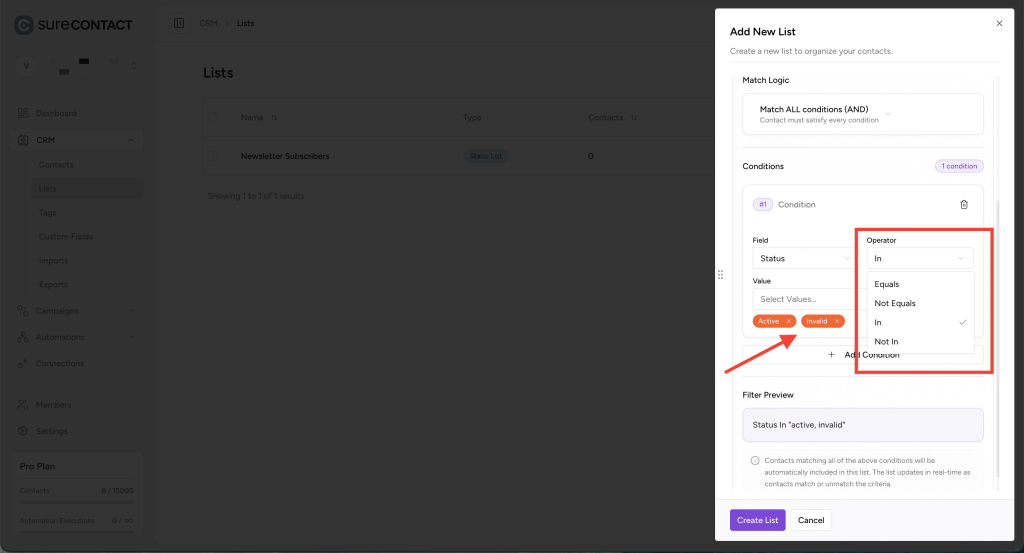Delete condition #1 with trash icon
The image size is (1024, 553).
[964, 205]
